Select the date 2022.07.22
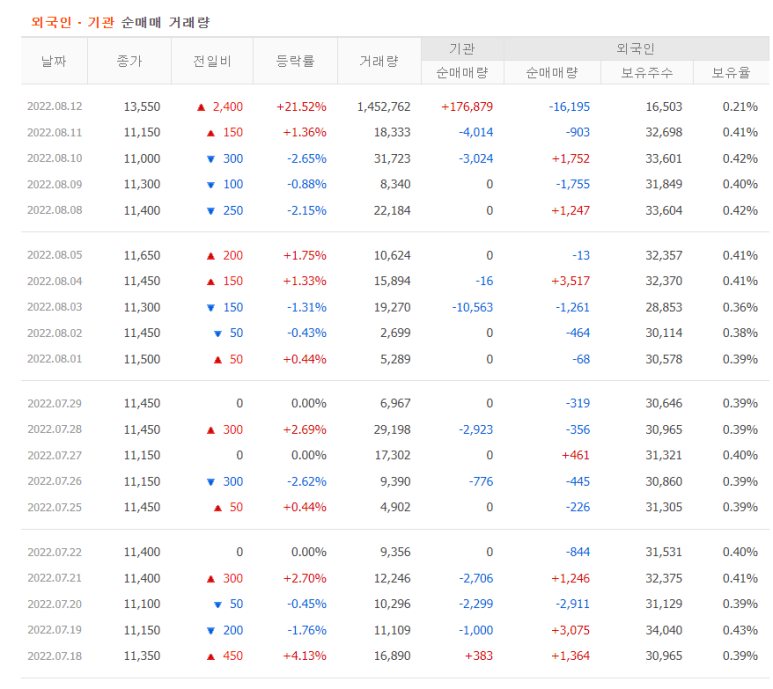773x689 pixels. pos(55,552)
